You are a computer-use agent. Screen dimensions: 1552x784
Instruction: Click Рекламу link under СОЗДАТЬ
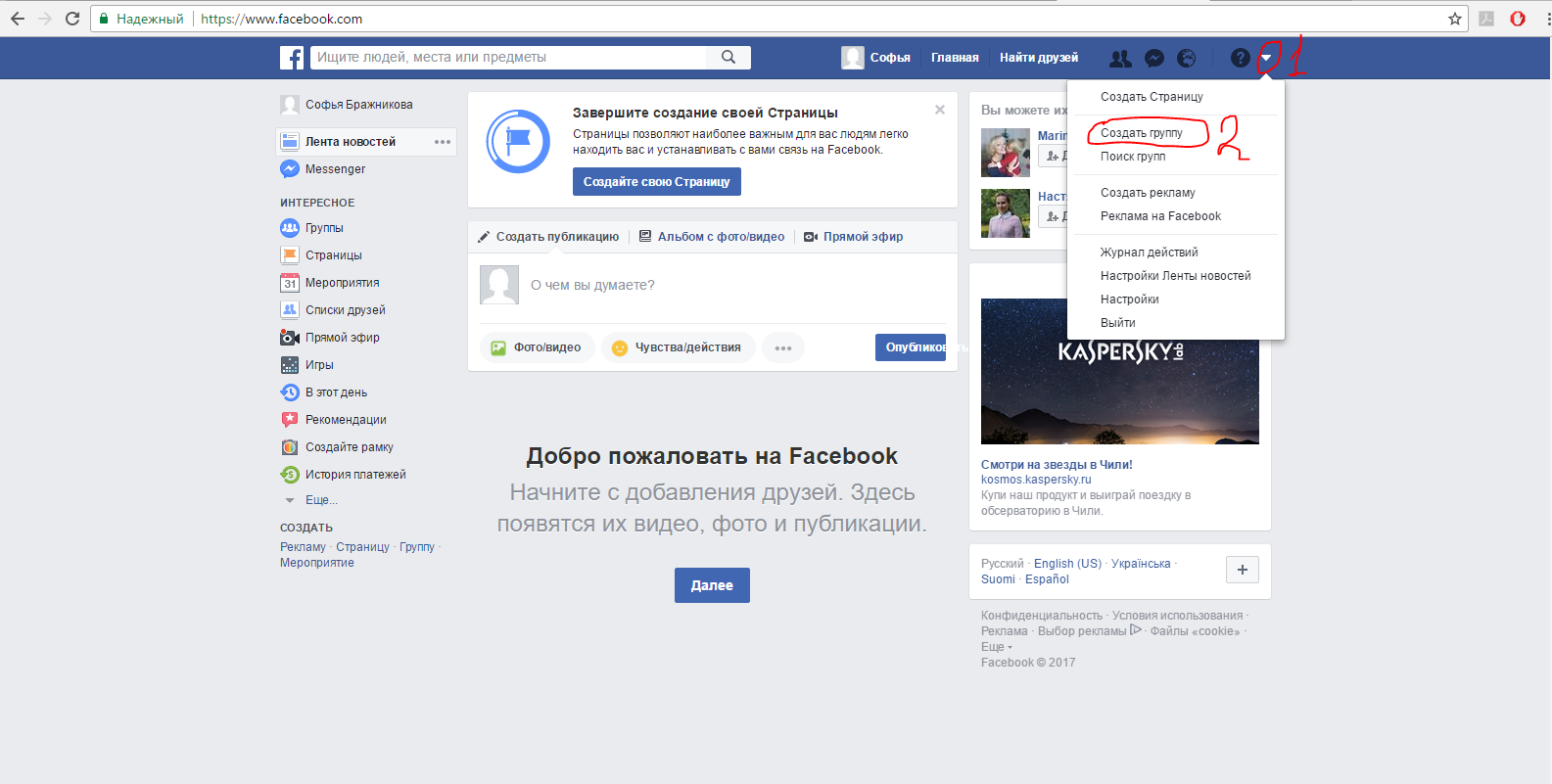click(303, 547)
